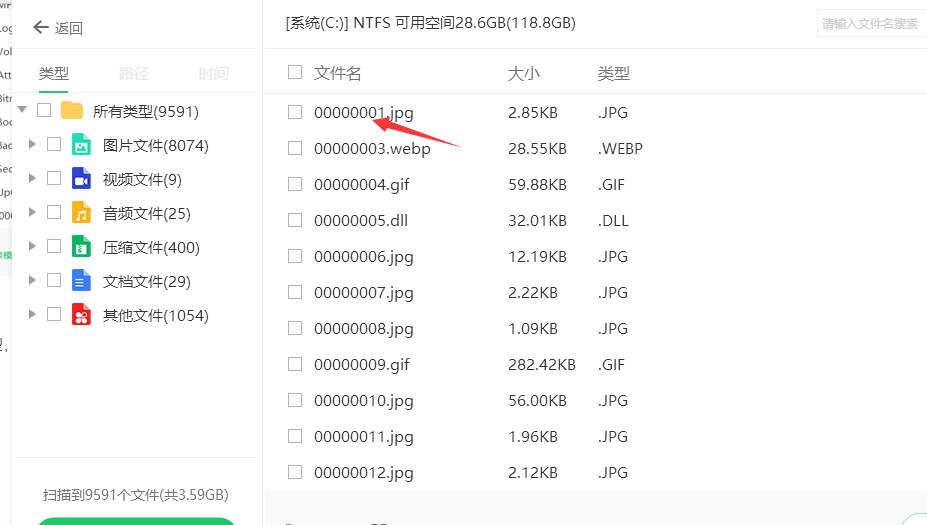
Task: Click the document files blue icon
Action: point(81,281)
